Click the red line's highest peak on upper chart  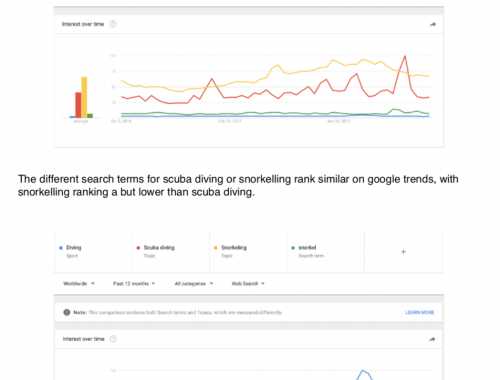point(405,56)
